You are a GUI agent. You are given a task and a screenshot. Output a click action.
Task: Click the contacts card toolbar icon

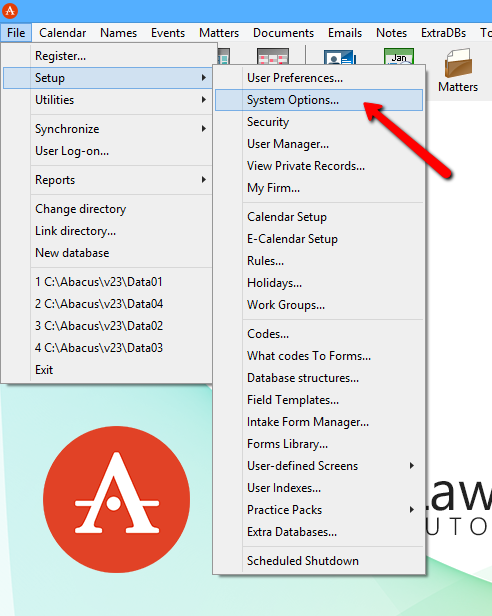click(x=340, y=56)
